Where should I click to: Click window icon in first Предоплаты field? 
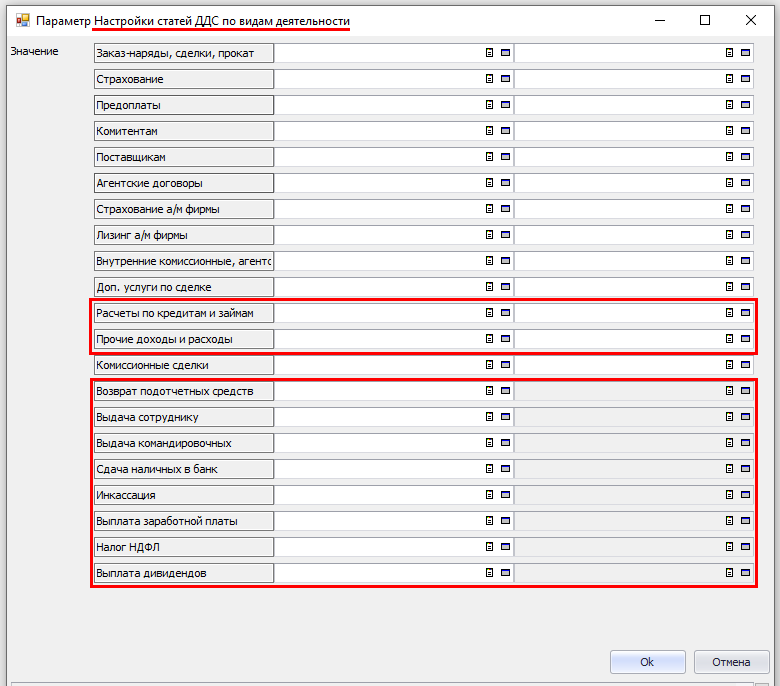pyautogui.click(x=505, y=105)
